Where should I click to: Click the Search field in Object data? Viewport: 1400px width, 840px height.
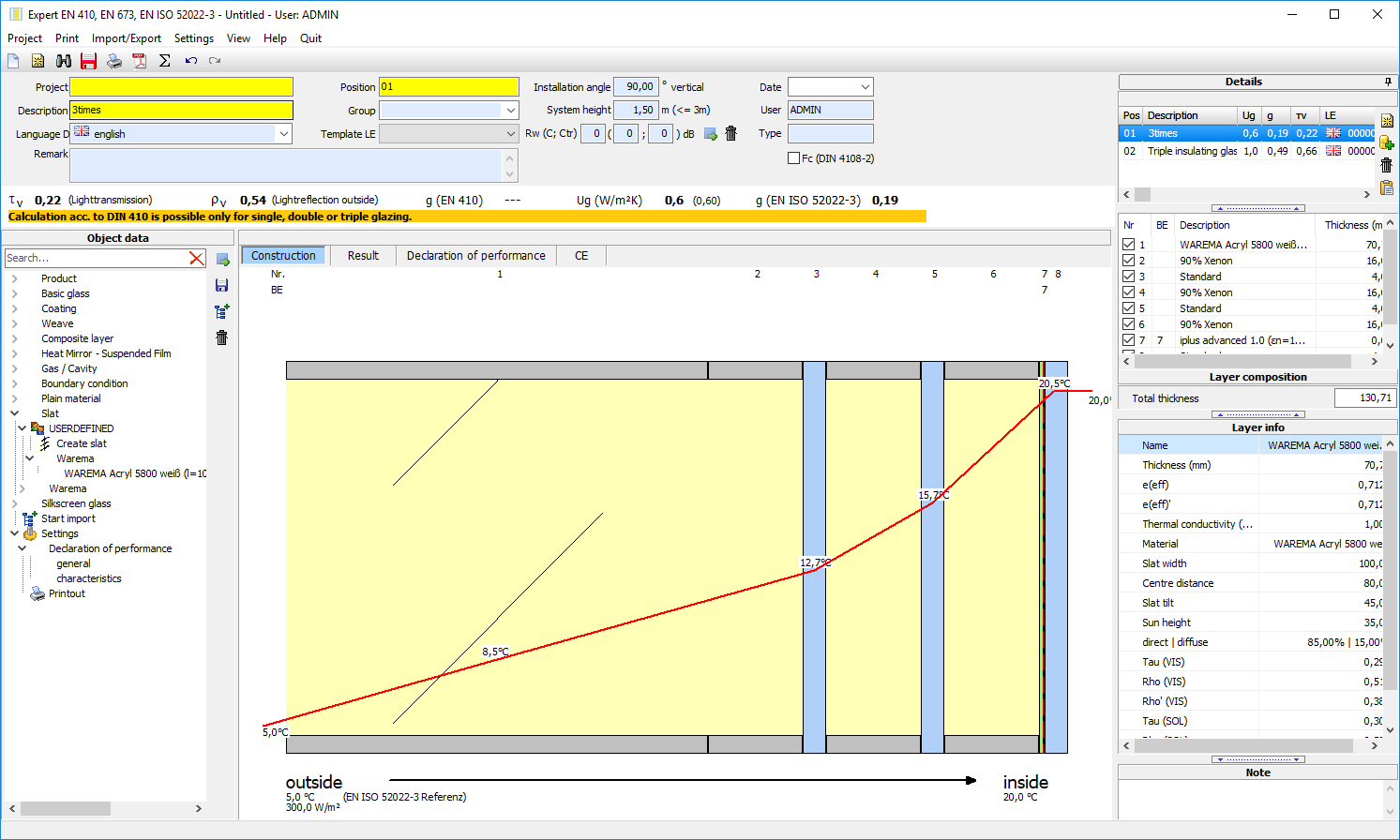tap(94, 258)
